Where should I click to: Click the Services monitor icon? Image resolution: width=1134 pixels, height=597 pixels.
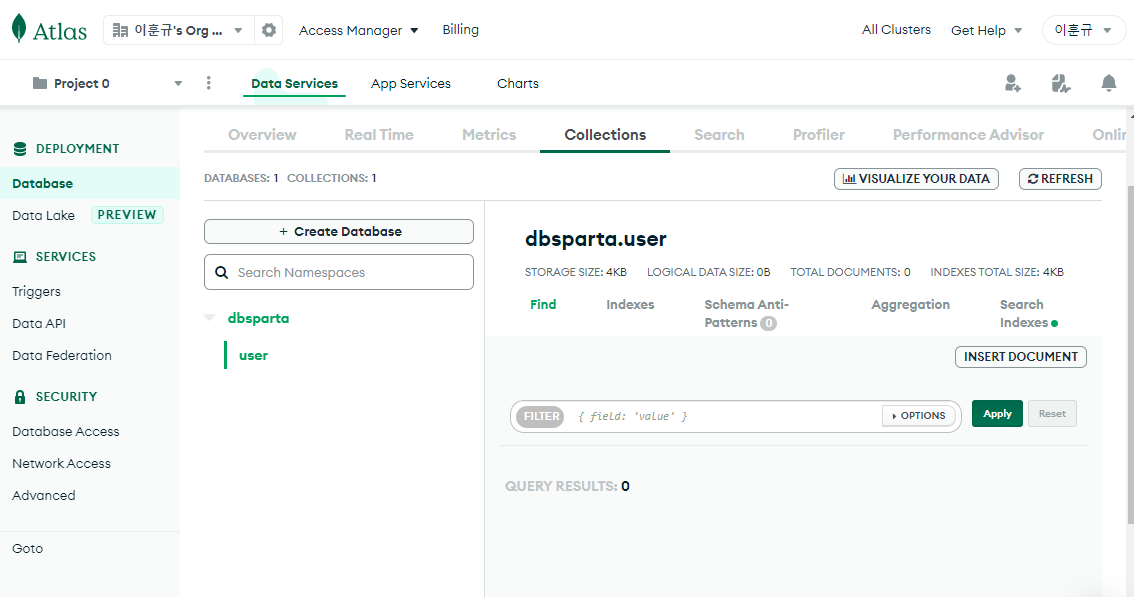tap(20, 257)
